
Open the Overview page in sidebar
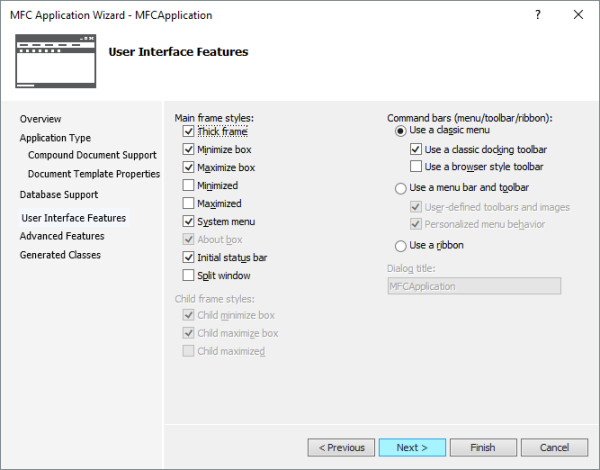point(41,119)
